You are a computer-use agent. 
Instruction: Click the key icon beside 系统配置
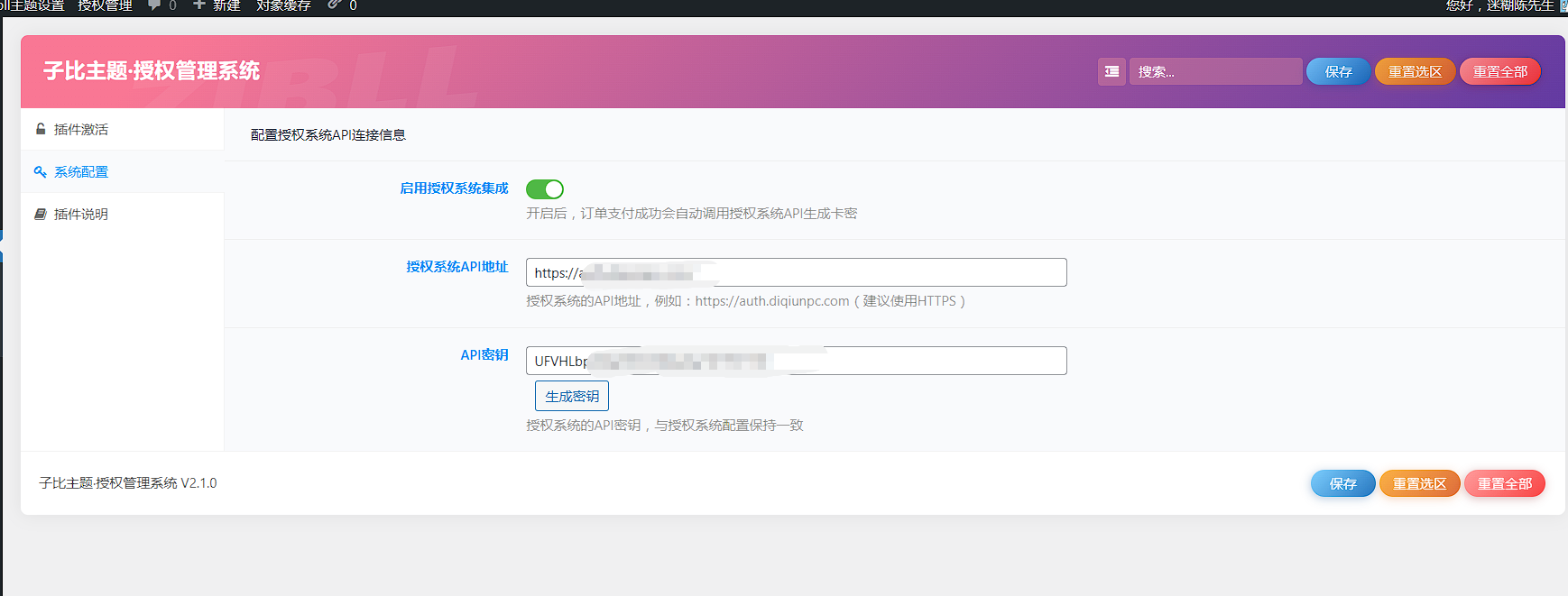click(41, 171)
